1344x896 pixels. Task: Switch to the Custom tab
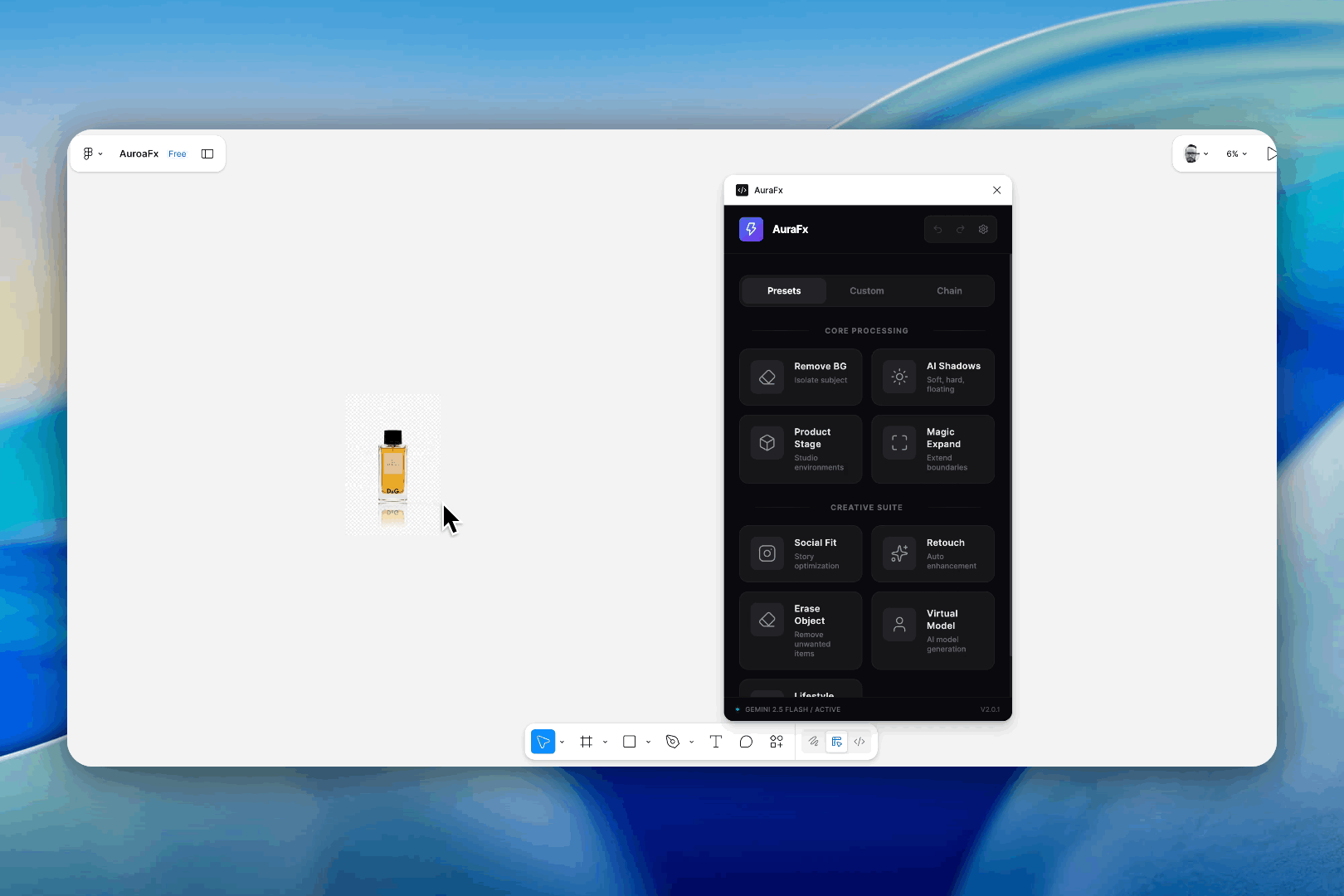pos(866,290)
